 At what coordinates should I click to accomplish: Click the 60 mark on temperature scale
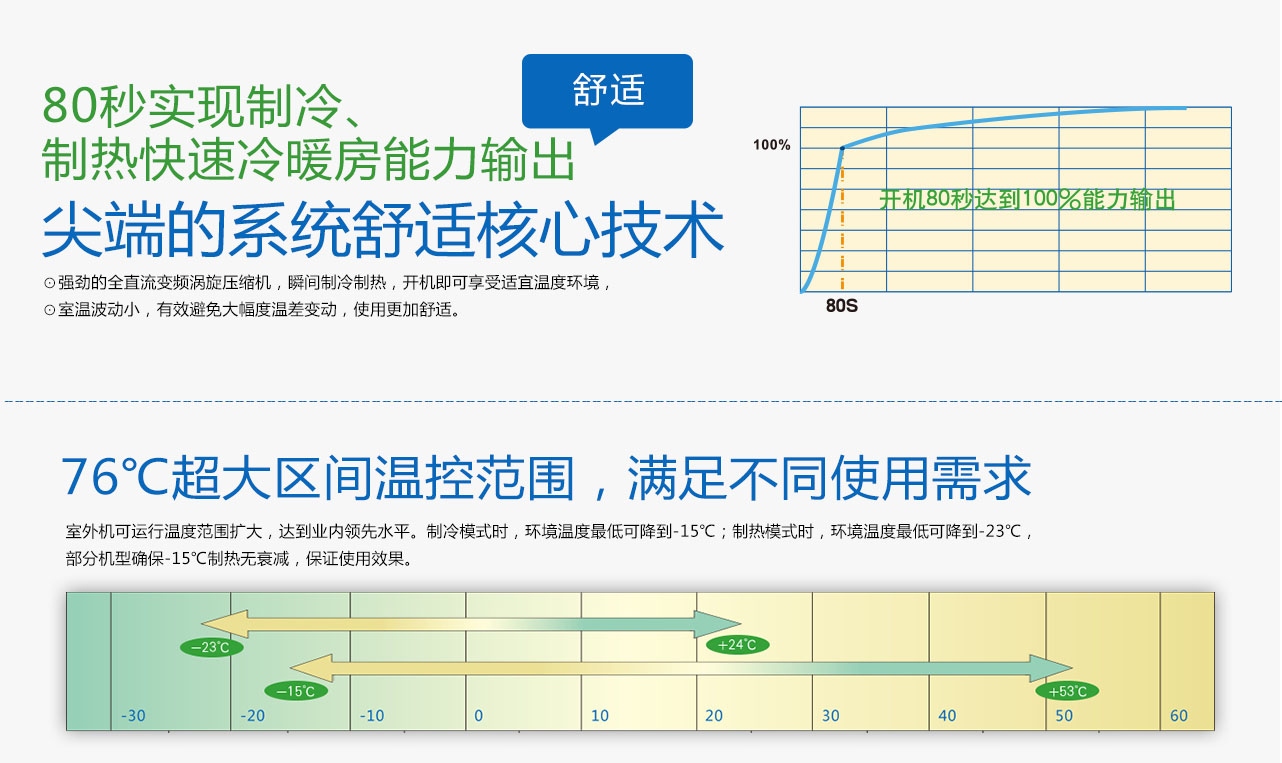pos(1179,716)
